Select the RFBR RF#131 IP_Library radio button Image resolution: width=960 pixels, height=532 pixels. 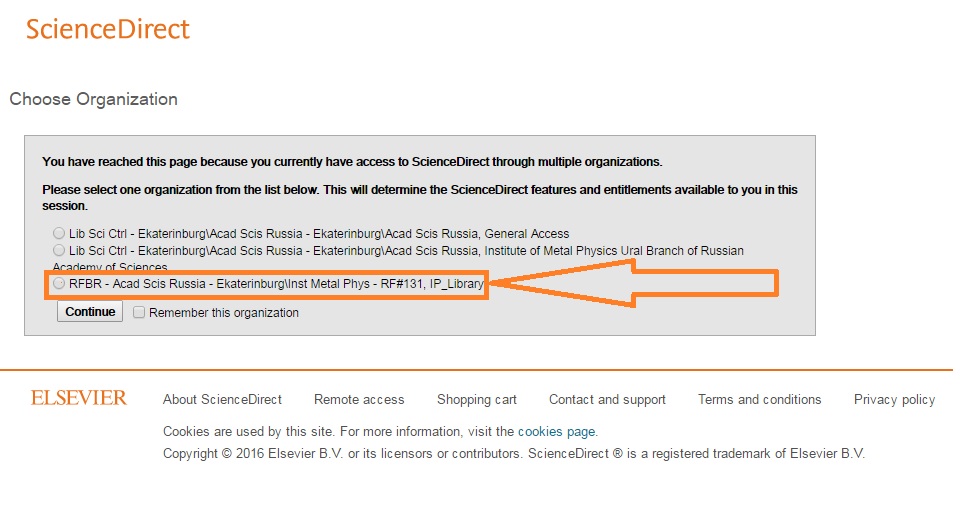pos(59,283)
